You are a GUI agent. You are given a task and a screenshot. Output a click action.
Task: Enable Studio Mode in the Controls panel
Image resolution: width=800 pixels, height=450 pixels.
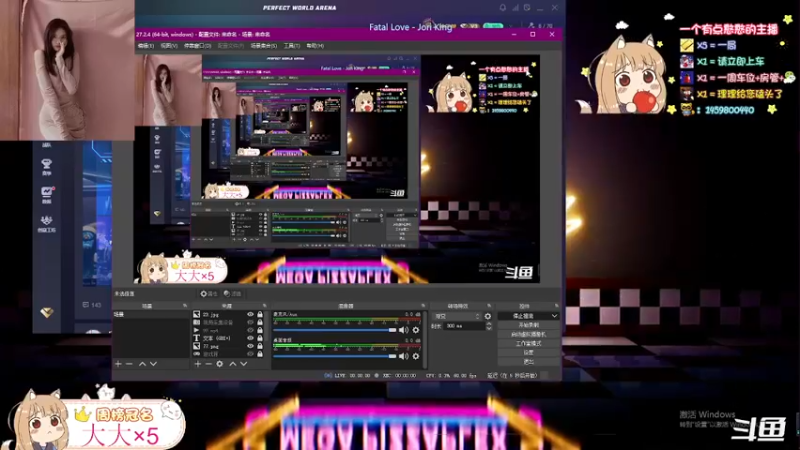point(529,343)
